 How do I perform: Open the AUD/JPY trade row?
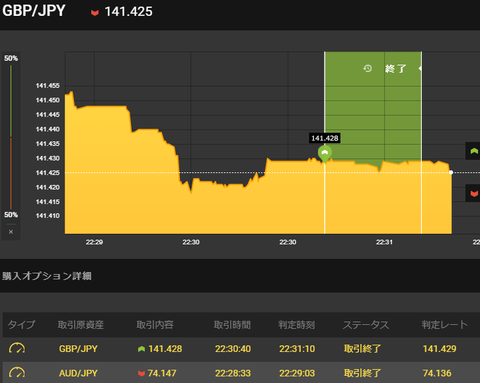click(241, 373)
